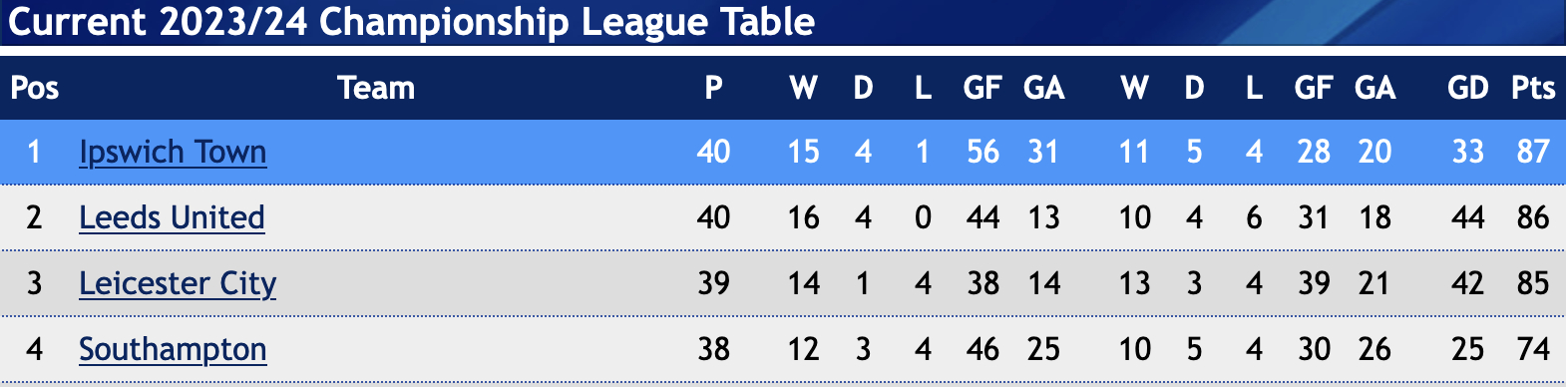The image size is (1568, 387).
Task: Click the P (played) column header
Action: [713, 88]
